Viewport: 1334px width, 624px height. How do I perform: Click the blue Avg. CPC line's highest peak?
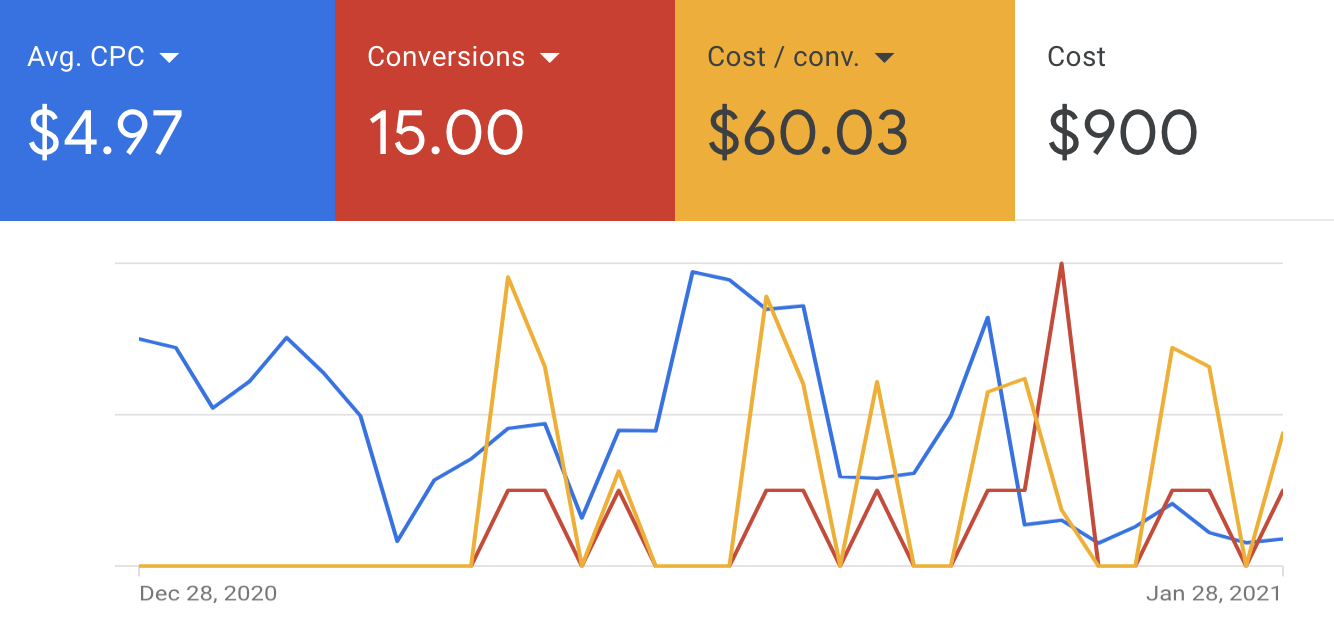point(692,271)
